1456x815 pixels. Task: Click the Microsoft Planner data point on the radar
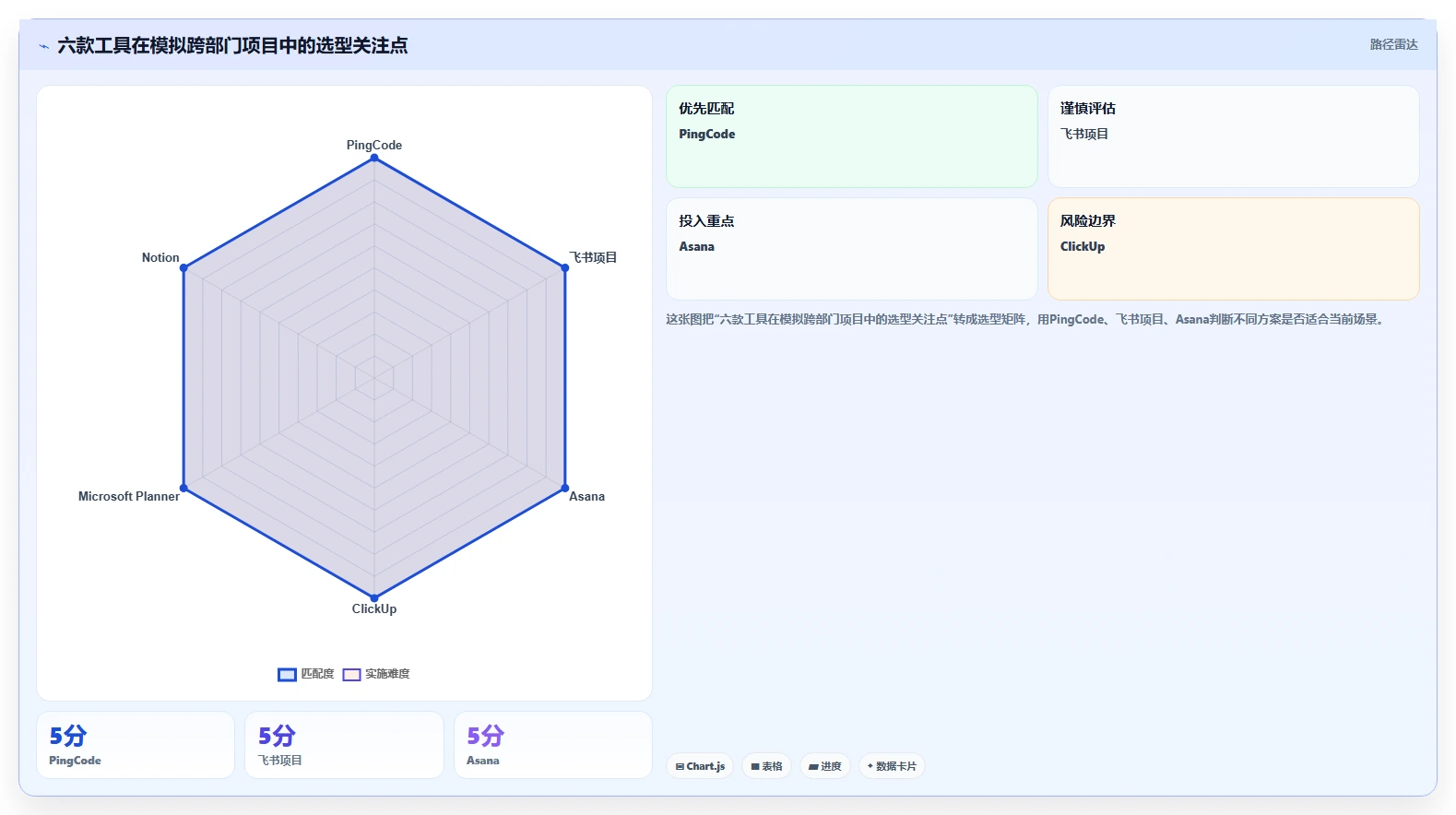(x=183, y=488)
